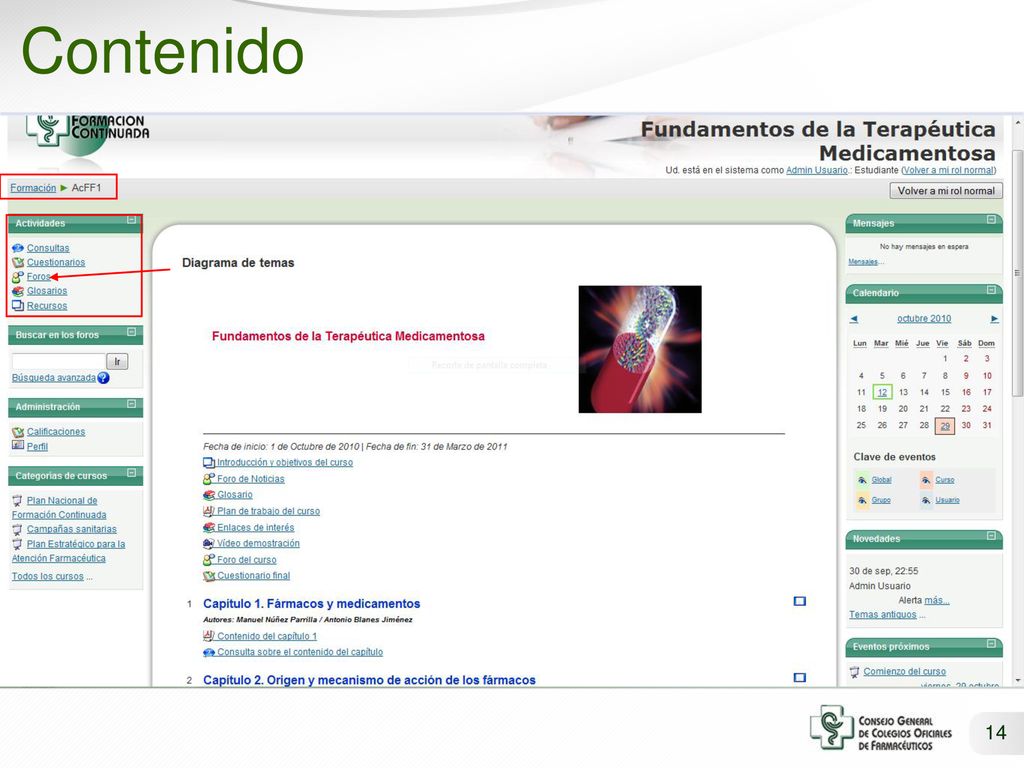Open the octubre 2010 calendar link
The image size is (1024, 768).
click(x=923, y=319)
